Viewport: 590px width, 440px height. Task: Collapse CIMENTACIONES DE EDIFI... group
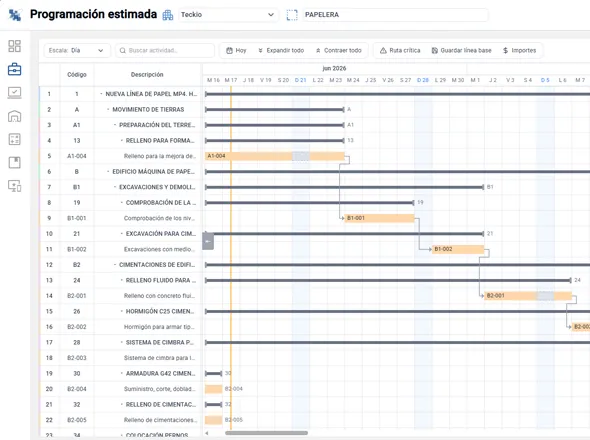[115, 265]
